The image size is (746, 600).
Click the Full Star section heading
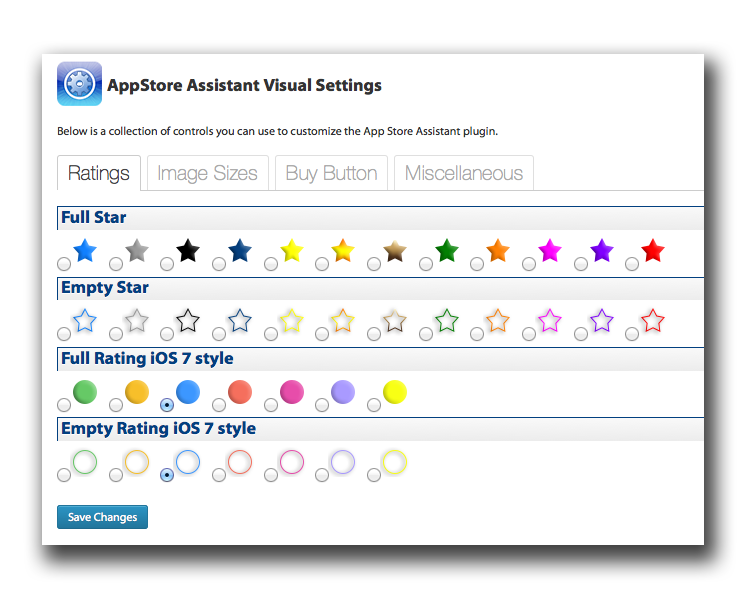94,217
